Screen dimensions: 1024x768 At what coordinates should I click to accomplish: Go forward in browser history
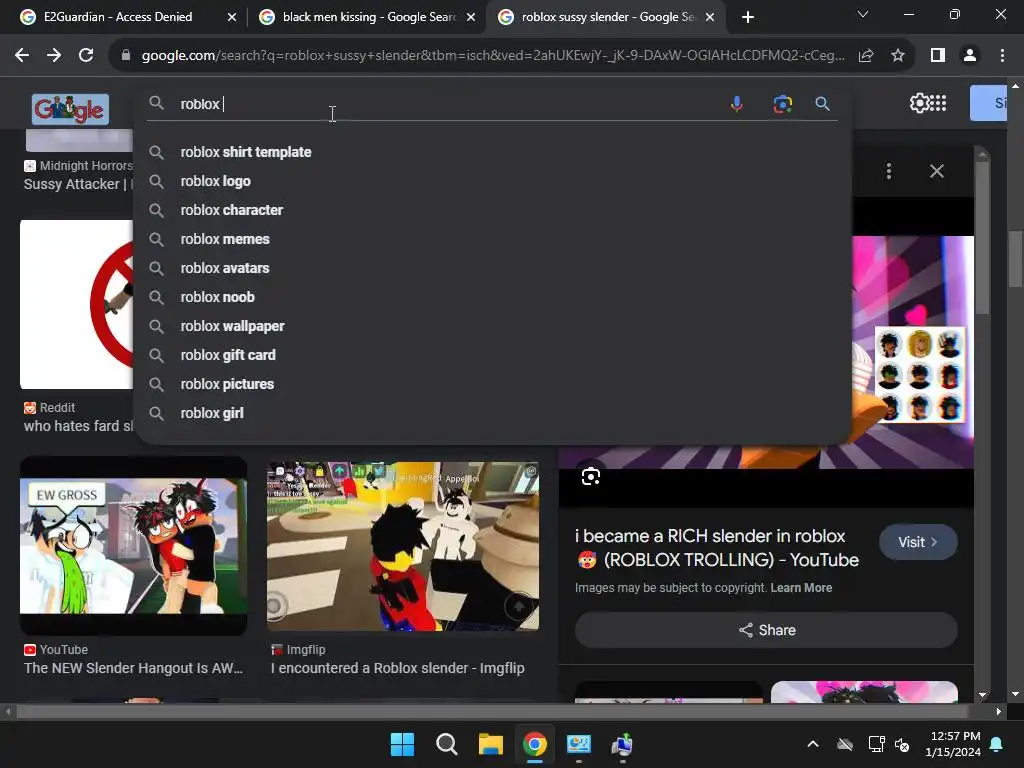coord(54,56)
